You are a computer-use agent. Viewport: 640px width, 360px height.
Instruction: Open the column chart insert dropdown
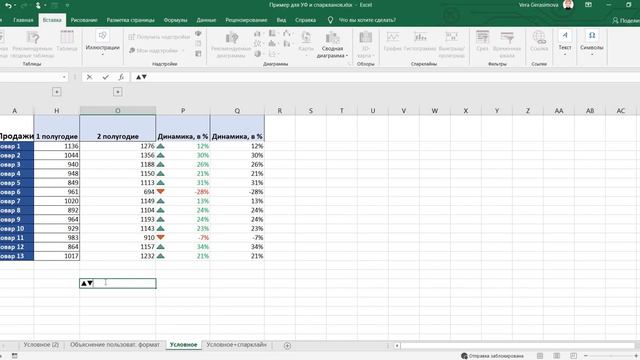coord(258,33)
